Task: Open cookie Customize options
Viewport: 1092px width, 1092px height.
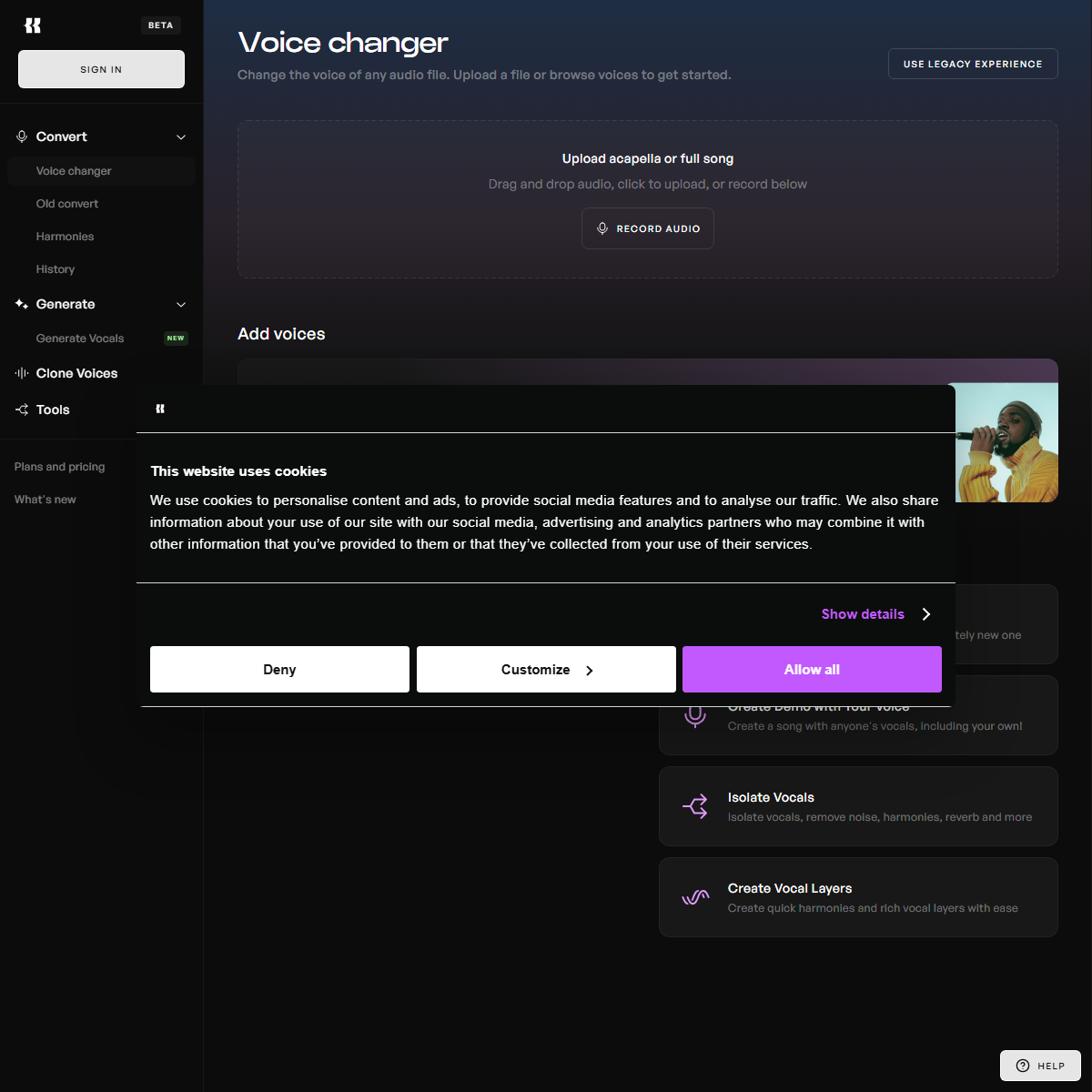Action: (x=546, y=669)
